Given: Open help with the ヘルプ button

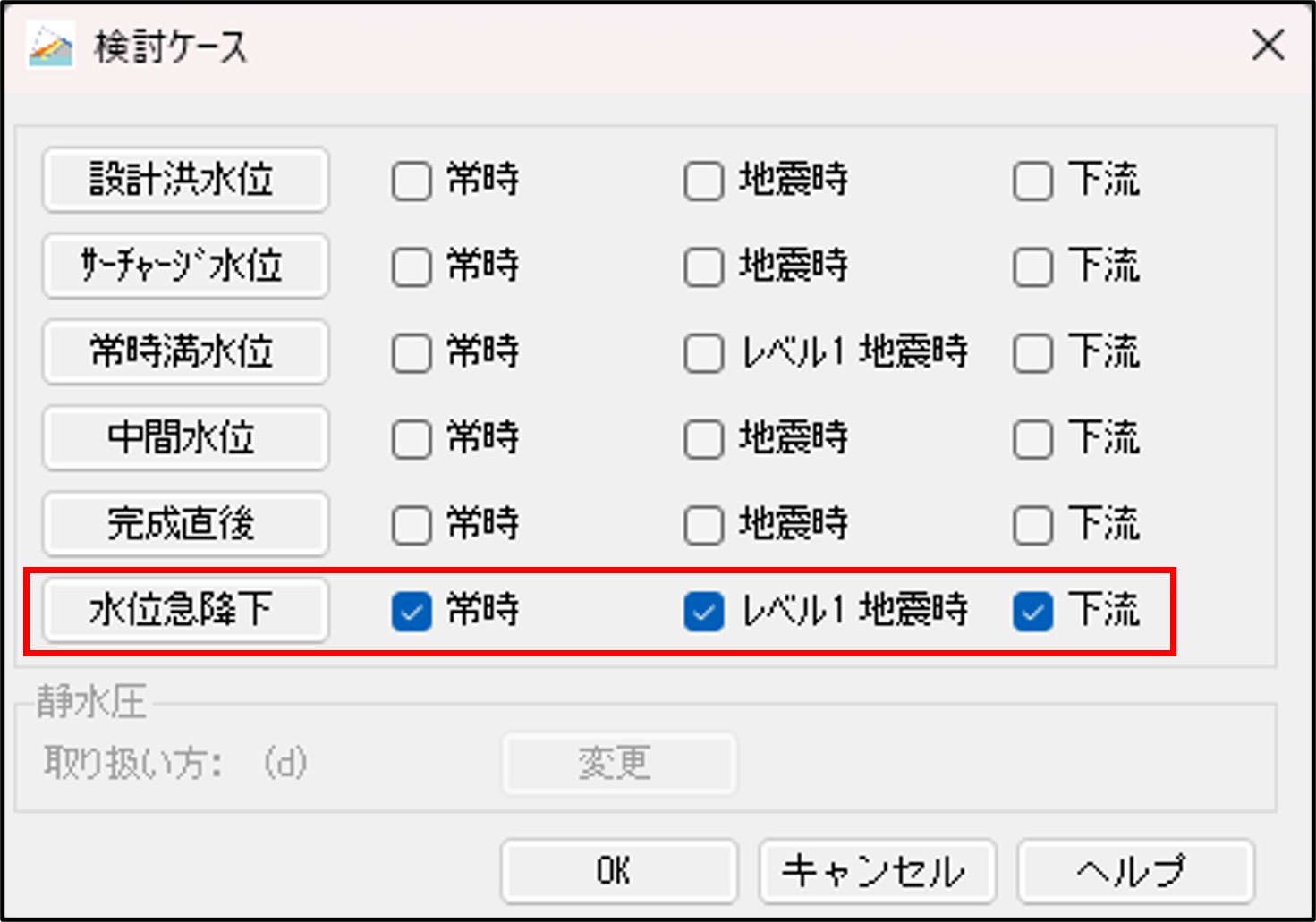Looking at the screenshot, I should [1135, 870].
